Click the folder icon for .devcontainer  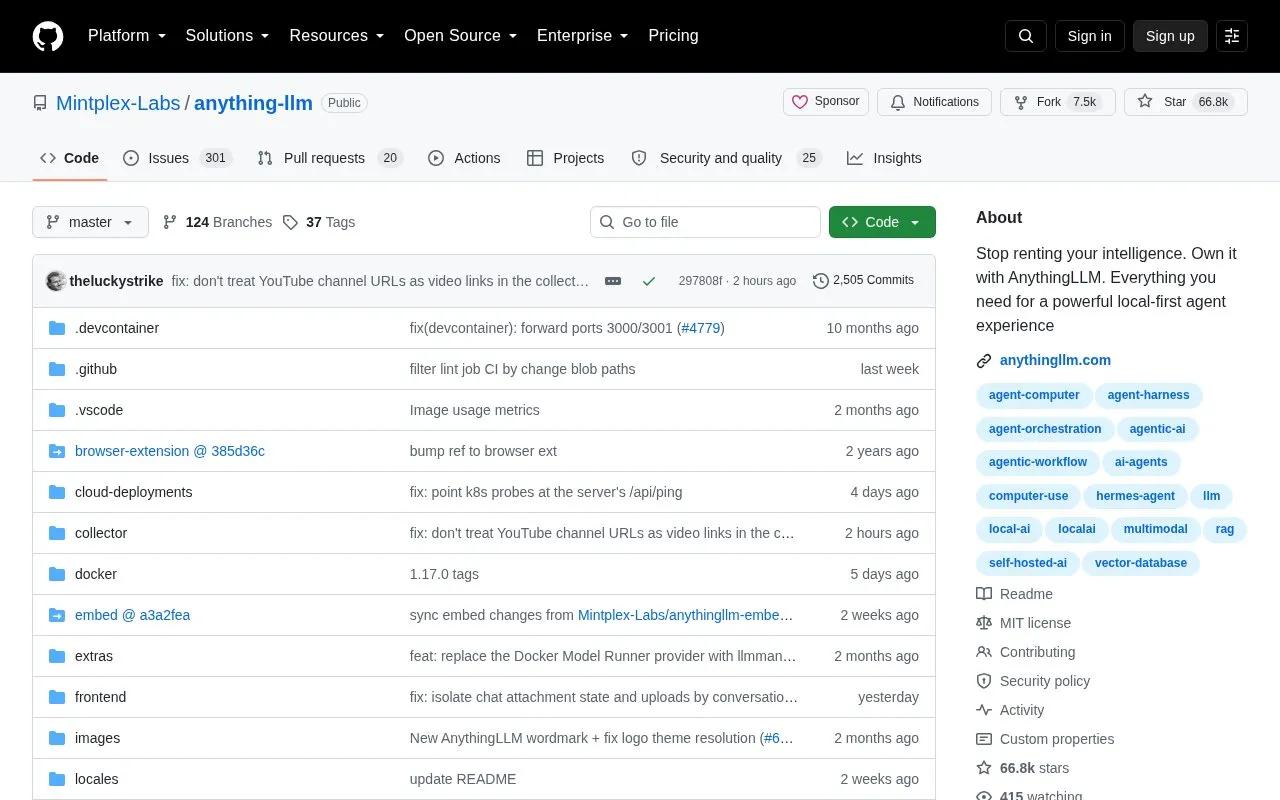point(57,328)
